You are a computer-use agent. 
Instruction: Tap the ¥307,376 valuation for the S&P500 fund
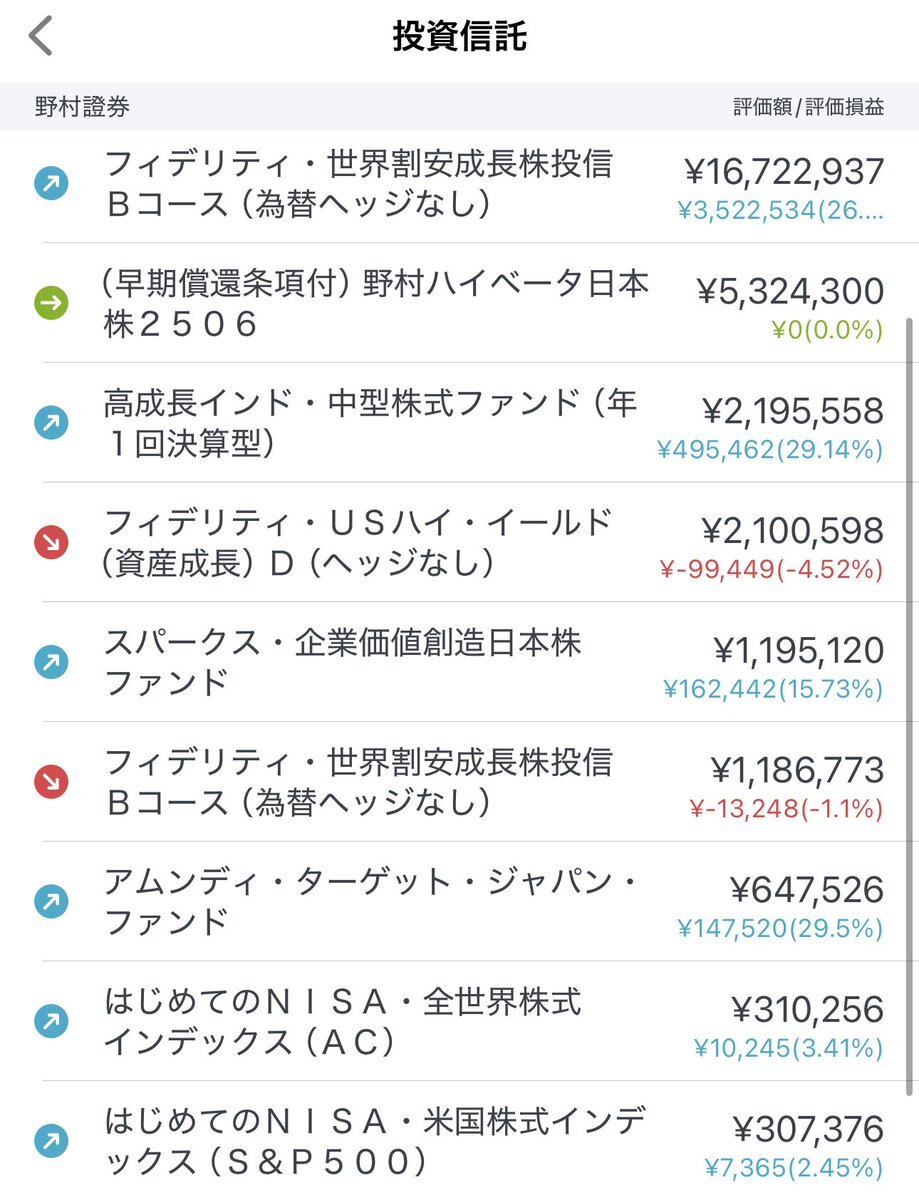pos(808,1130)
